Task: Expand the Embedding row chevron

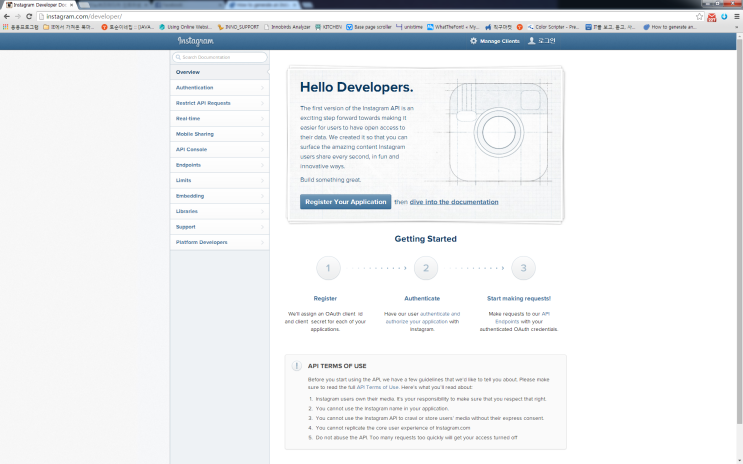Action: 262,196
